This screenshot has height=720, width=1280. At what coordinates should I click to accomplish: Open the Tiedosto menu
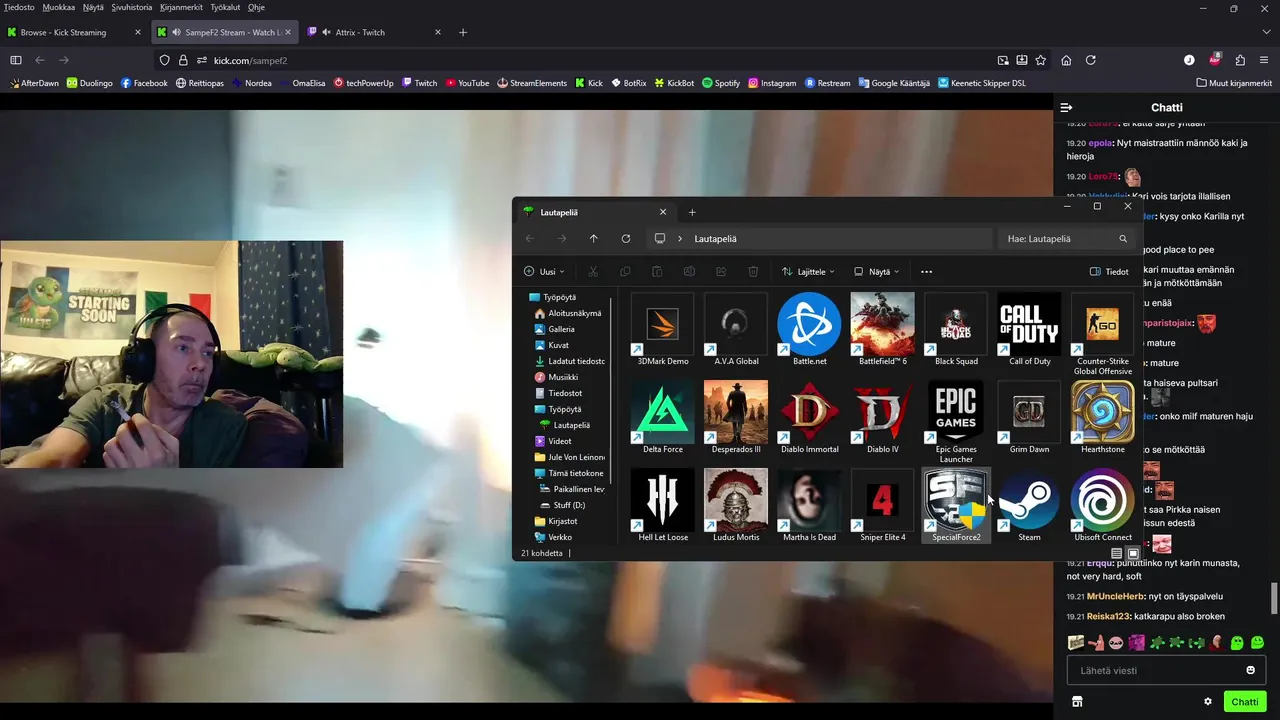[x=19, y=7]
